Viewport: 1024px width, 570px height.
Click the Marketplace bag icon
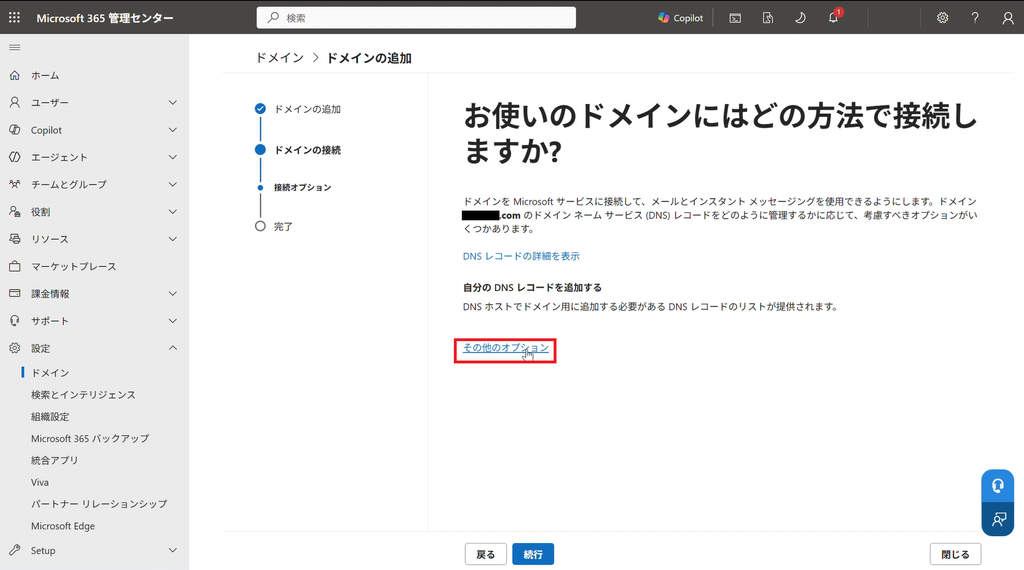coord(14,266)
